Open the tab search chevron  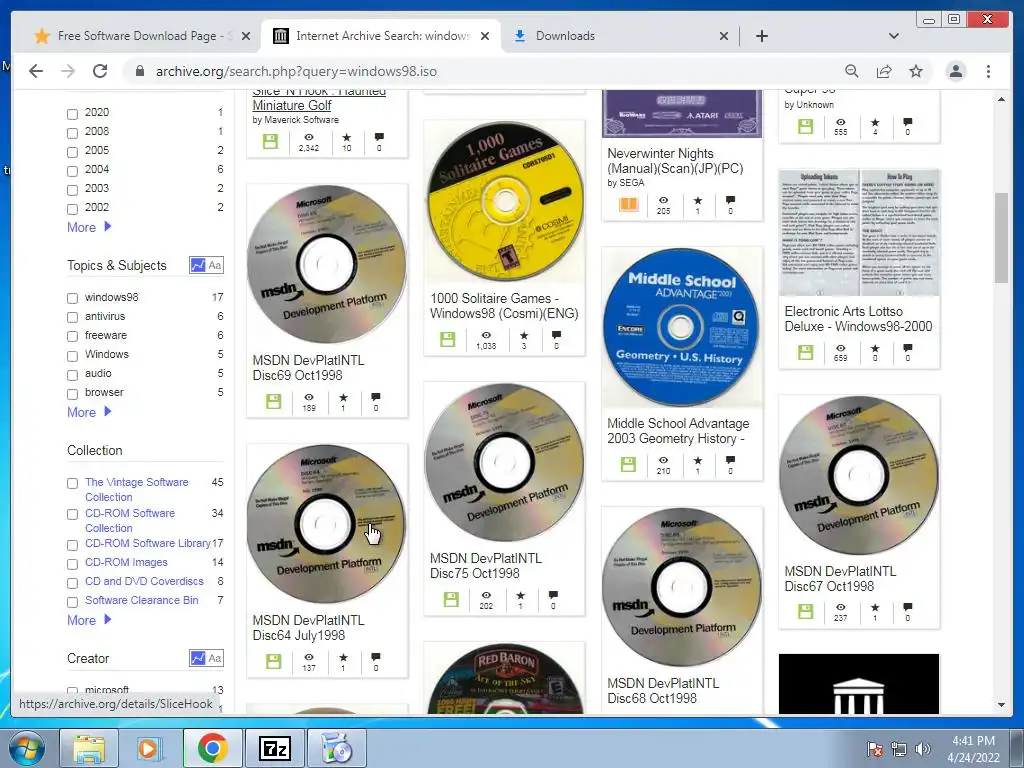(x=893, y=36)
